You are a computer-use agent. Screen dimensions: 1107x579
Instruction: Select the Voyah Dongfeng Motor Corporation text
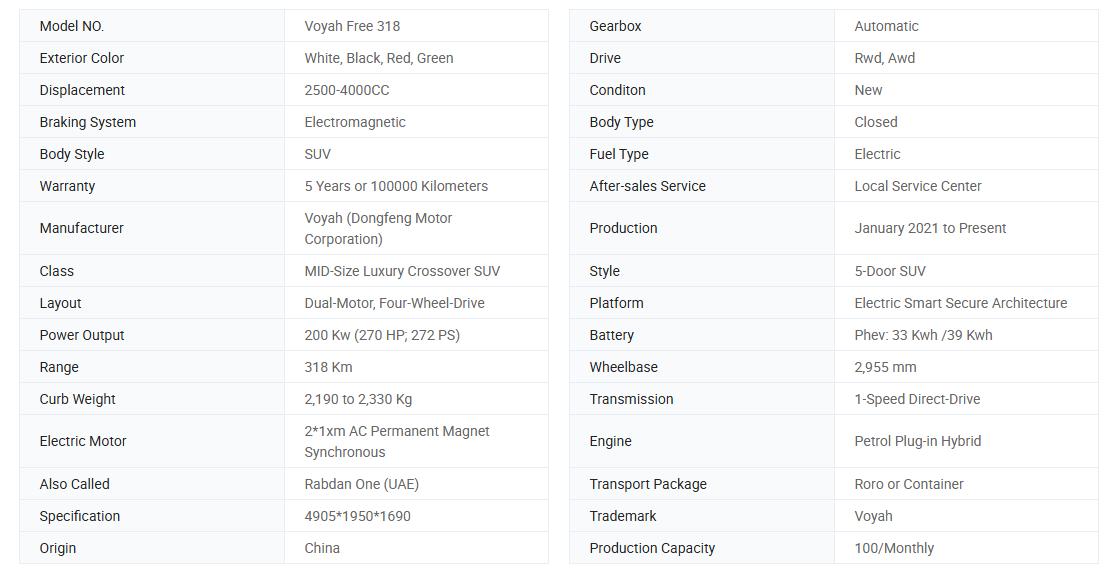point(378,228)
